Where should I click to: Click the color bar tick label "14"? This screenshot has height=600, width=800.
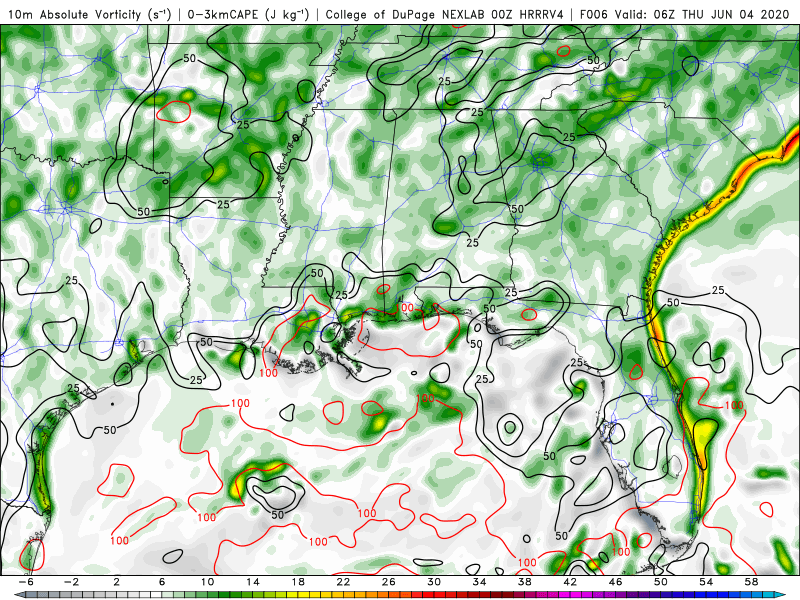(253, 582)
